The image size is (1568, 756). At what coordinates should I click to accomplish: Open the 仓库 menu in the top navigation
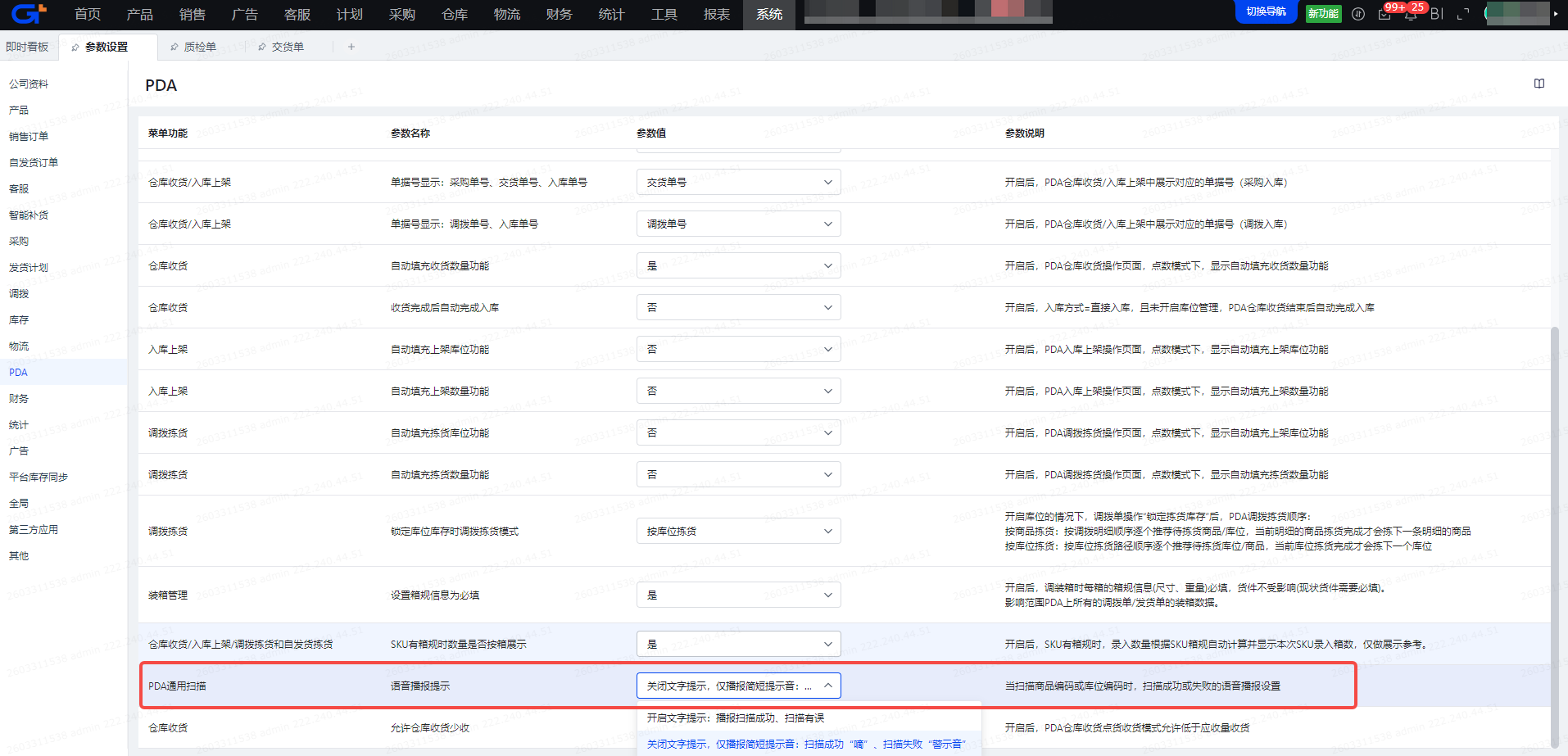pos(455,14)
